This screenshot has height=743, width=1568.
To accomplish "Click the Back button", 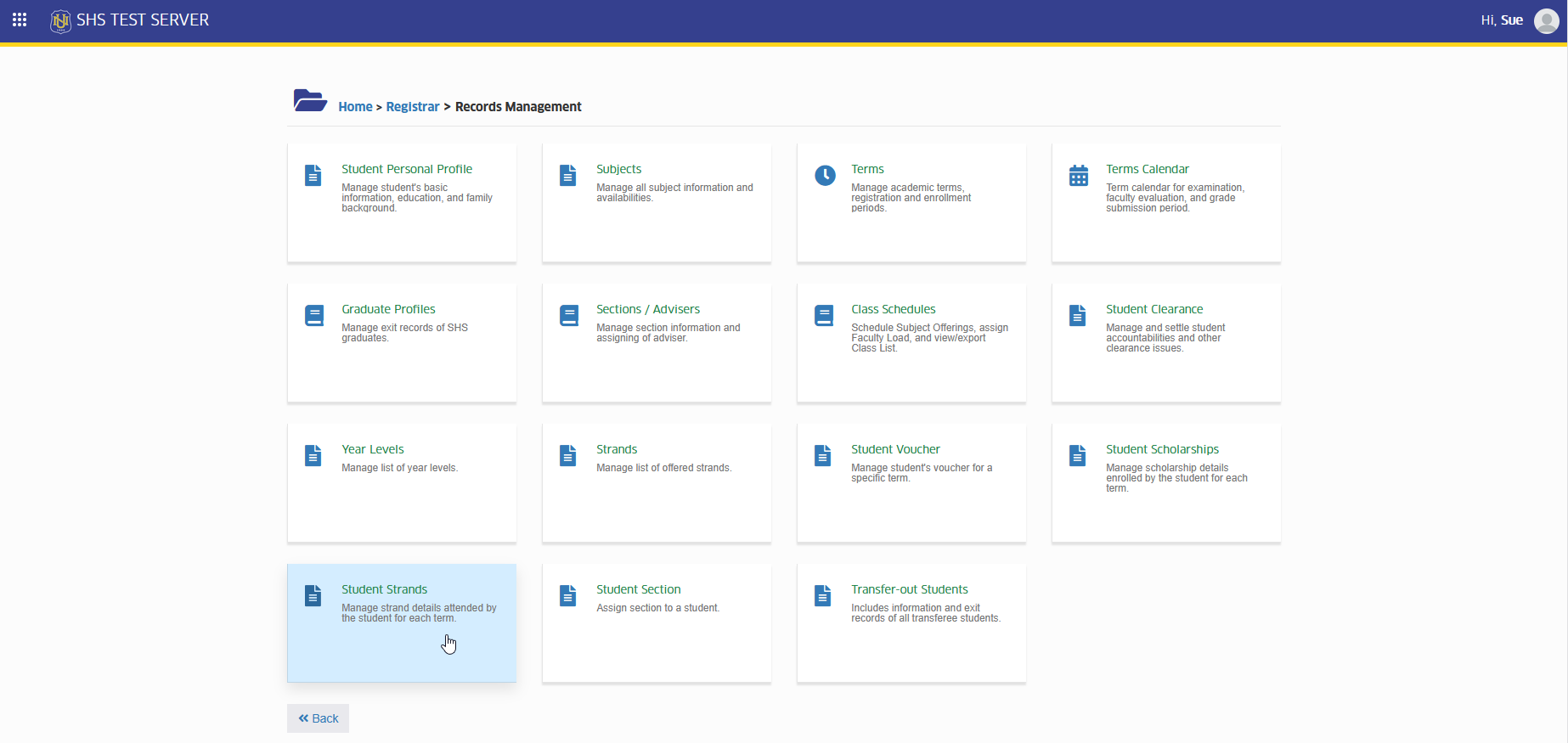I will 318,718.
